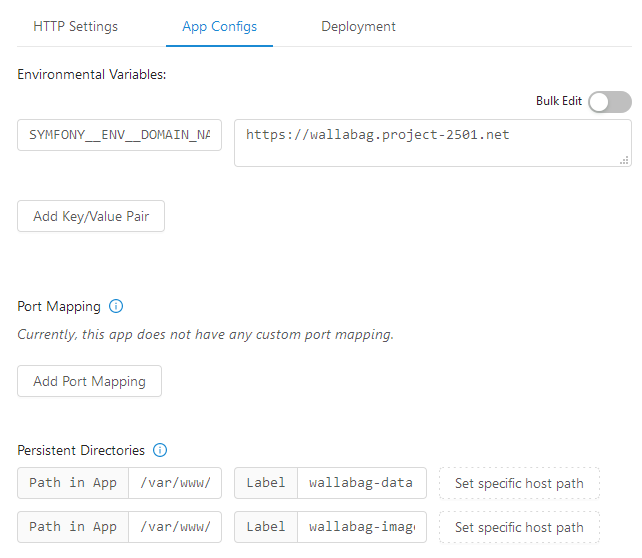Click the wallabag-images label field

[x=360, y=527]
